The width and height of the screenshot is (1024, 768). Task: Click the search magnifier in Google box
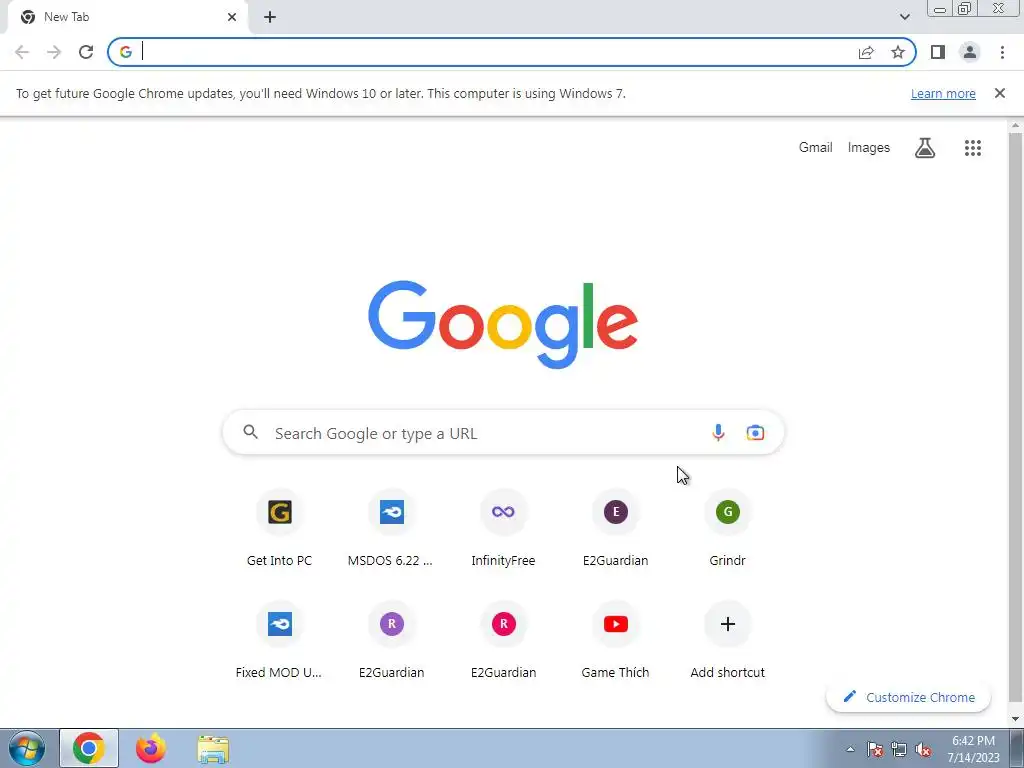coord(251,432)
